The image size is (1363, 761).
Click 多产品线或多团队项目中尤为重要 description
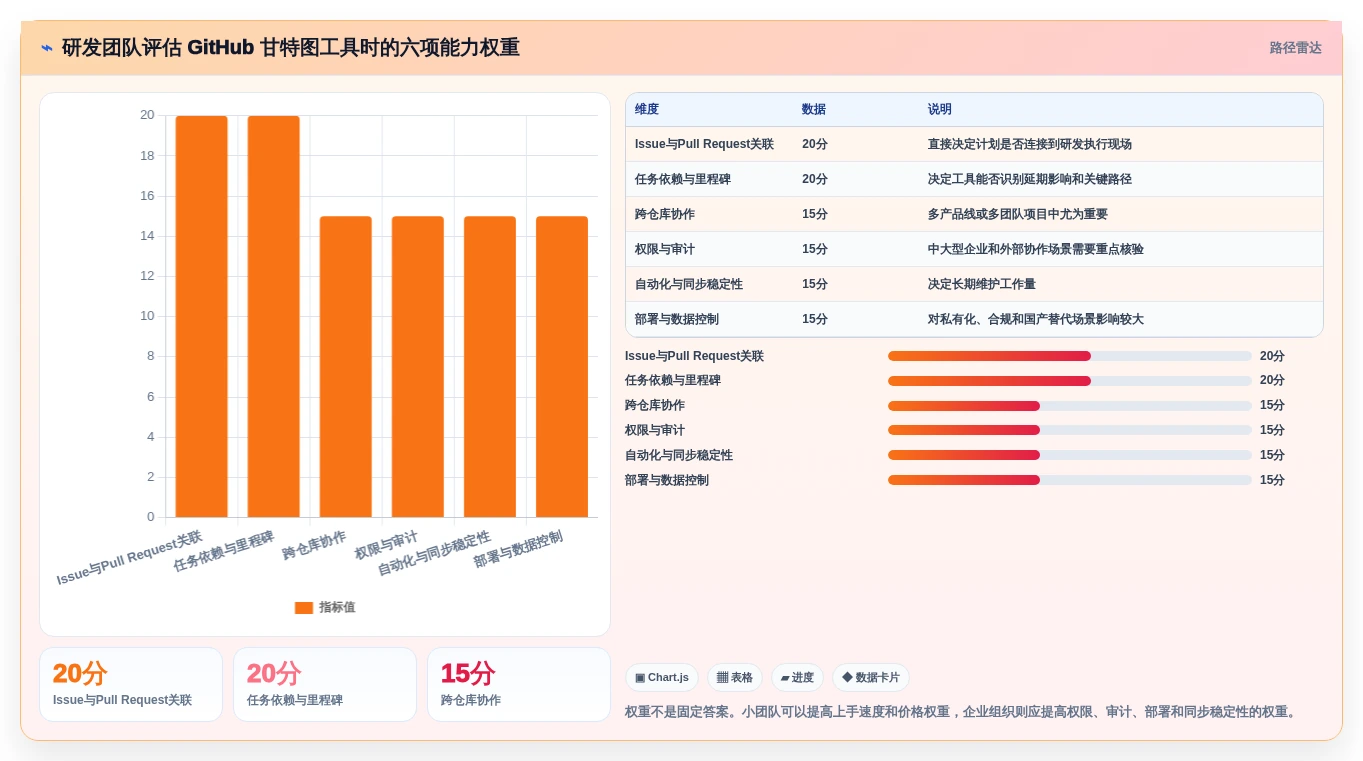pyautogui.click(x=1018, y=214)
